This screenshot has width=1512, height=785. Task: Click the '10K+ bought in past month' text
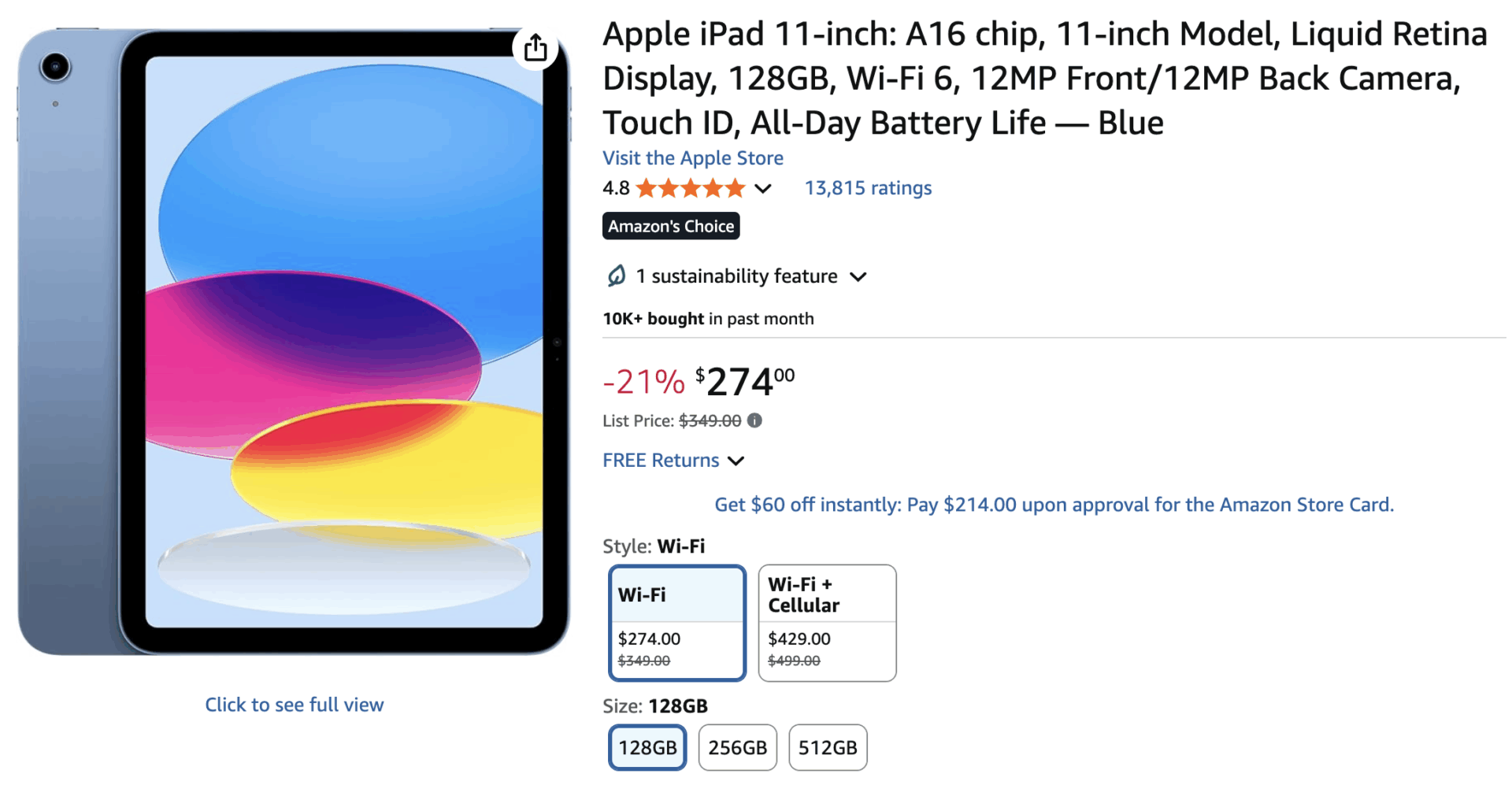tap(707, 319)
